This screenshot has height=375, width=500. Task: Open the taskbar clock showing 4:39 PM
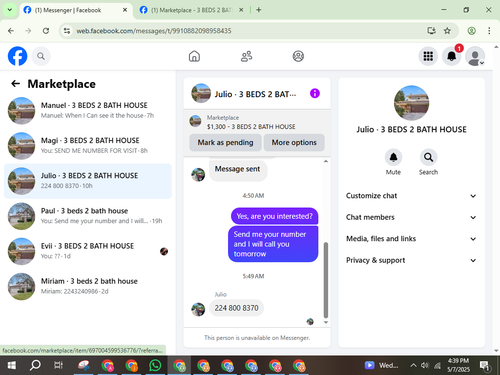(458, 365)
